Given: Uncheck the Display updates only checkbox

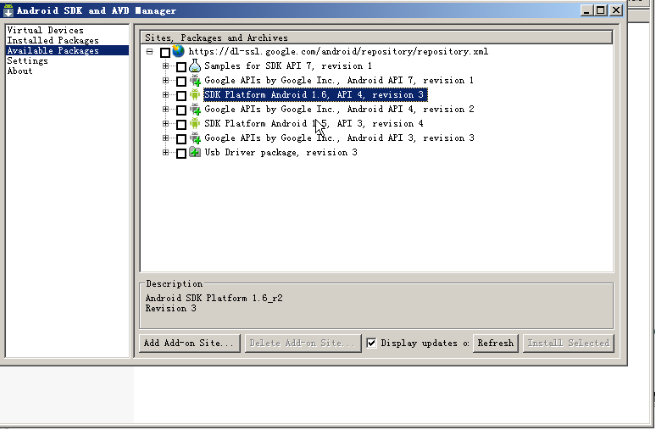Looking at the screenshot, I should coord(371,343).
